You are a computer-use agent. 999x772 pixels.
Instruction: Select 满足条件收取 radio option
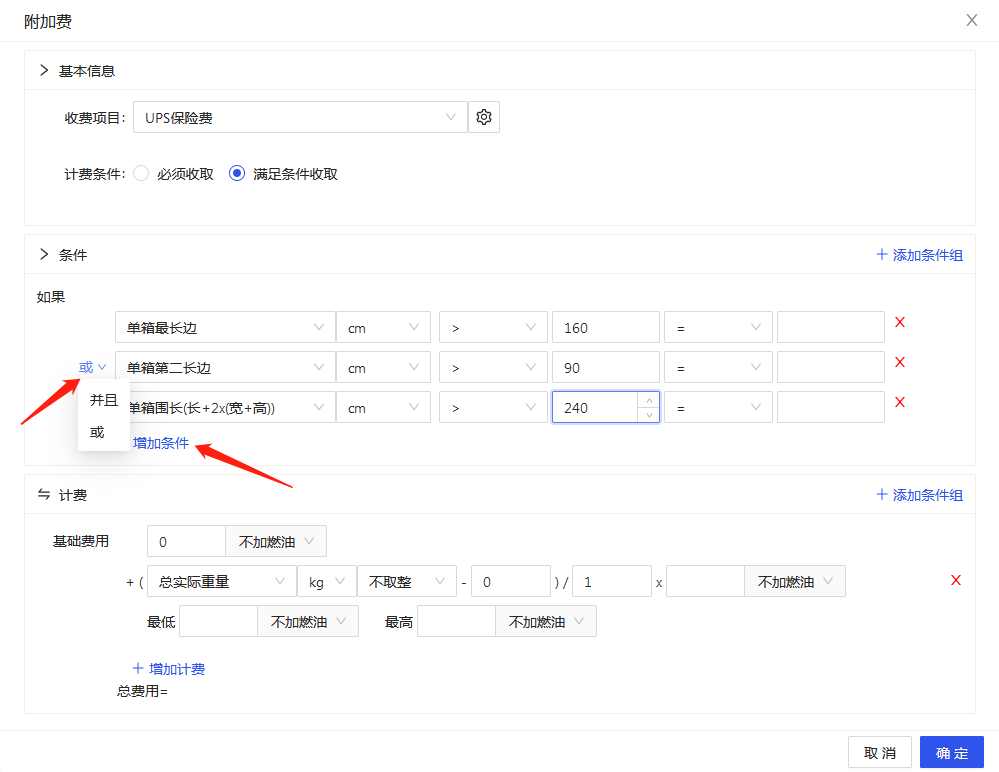[x=237, y=173]
